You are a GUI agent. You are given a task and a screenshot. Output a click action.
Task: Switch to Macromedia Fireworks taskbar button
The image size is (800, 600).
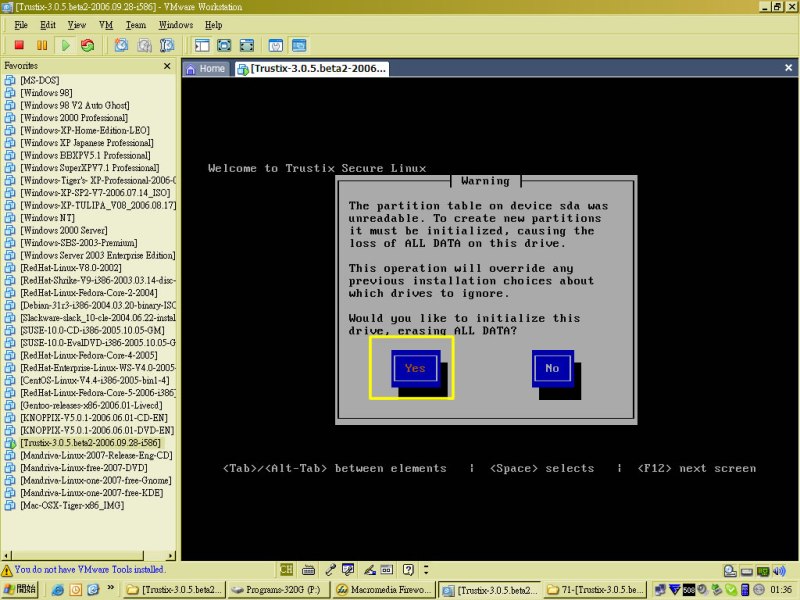pos(382,590)
